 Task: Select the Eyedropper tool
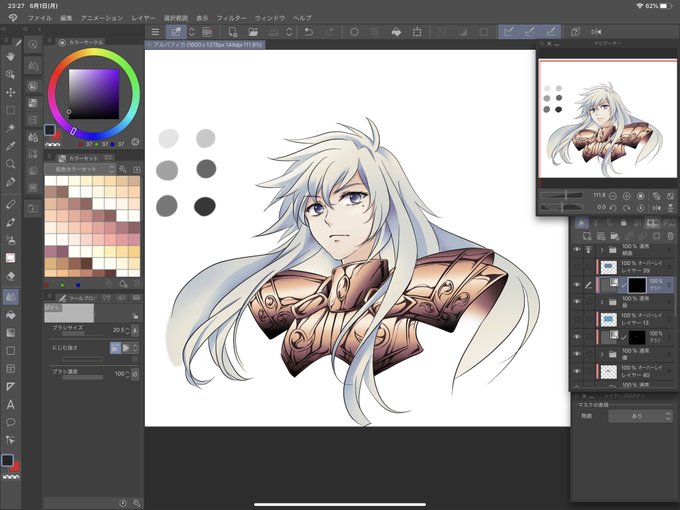pyautogui.click(x=10, y=146)
